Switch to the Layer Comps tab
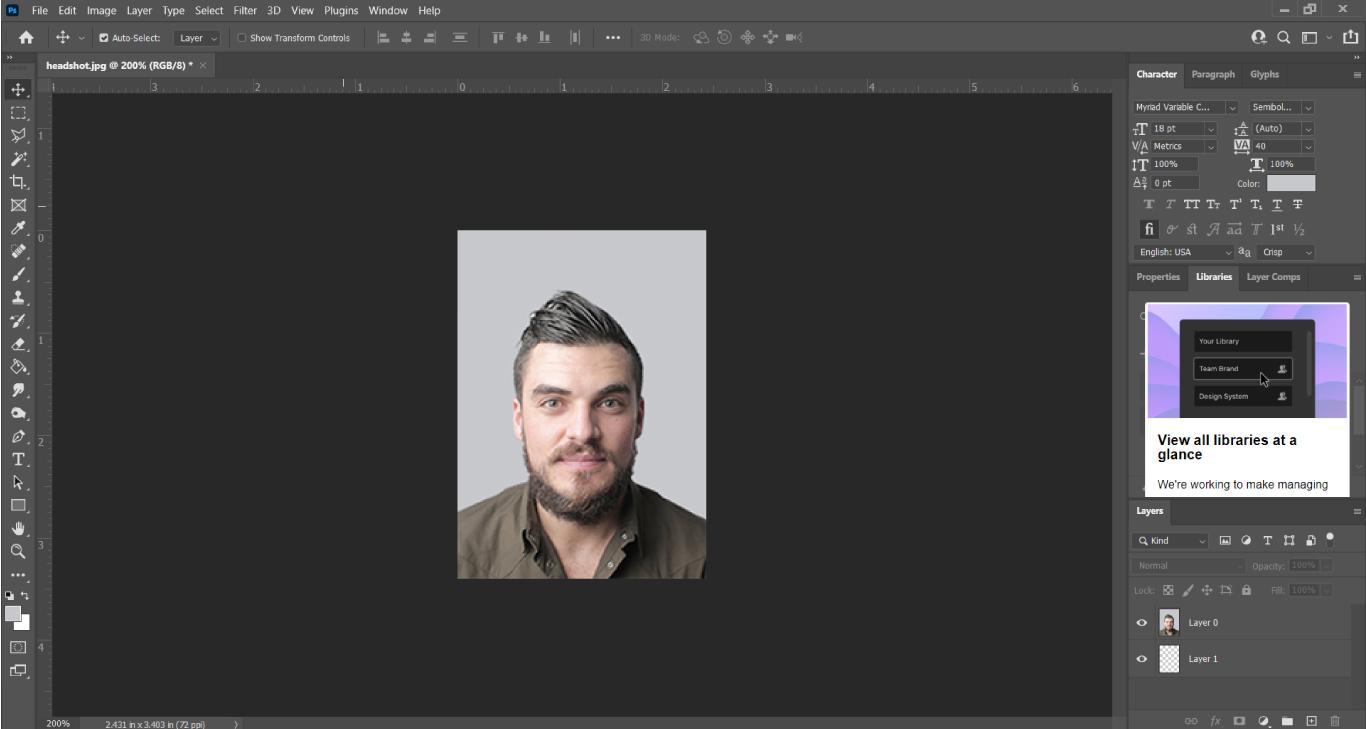1366x729 pixels. pos(1273,277)
